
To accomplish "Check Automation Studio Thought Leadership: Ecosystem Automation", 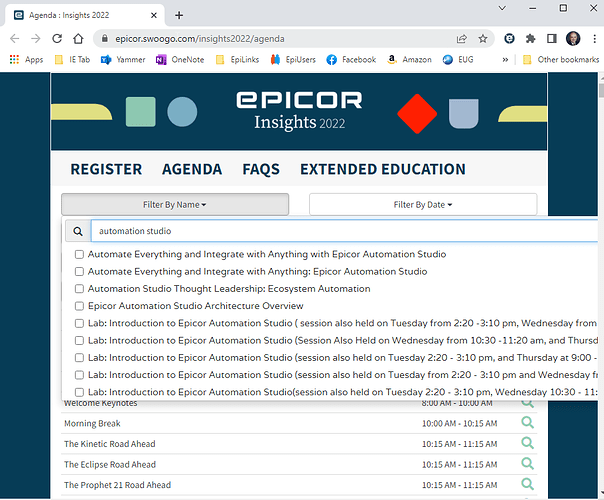I will [x=79, y=289].
